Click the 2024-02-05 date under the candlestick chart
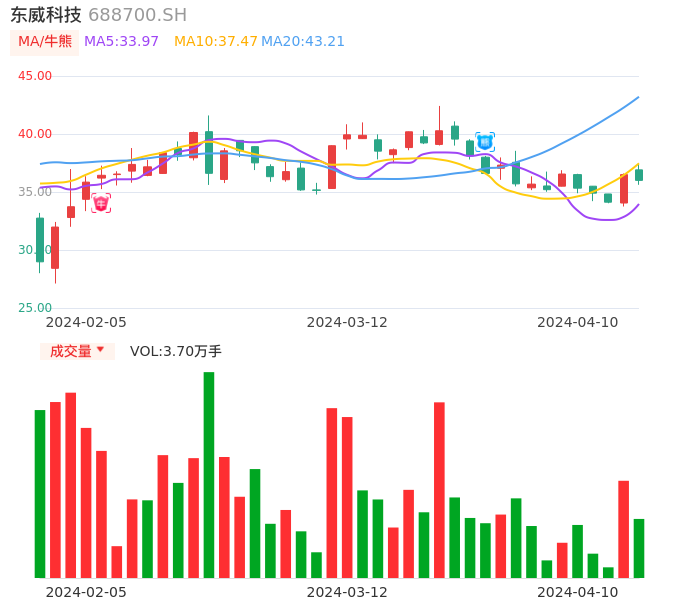The height and width of the screenshot is (606, 686). tap(86, 323)
